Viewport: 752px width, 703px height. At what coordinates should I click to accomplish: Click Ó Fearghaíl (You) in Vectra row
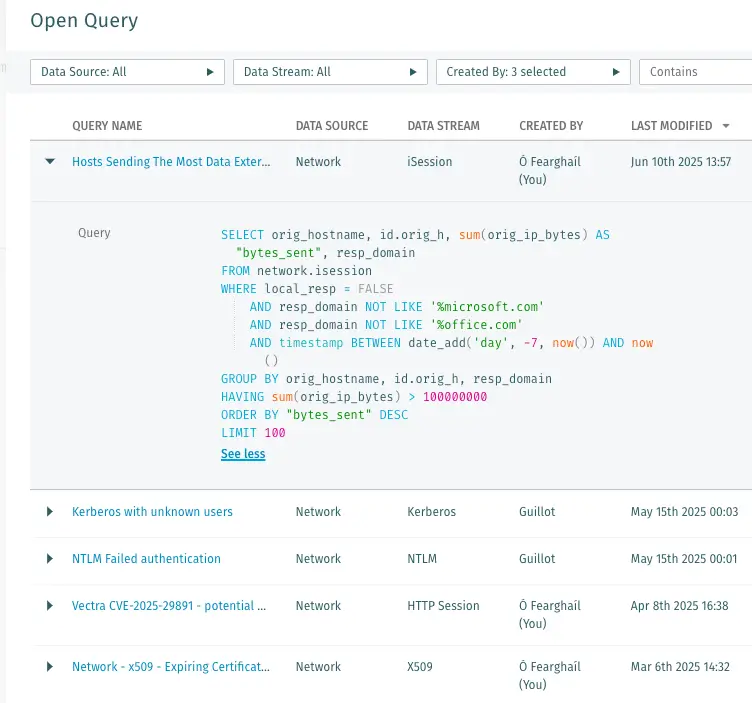coord(550,614)
